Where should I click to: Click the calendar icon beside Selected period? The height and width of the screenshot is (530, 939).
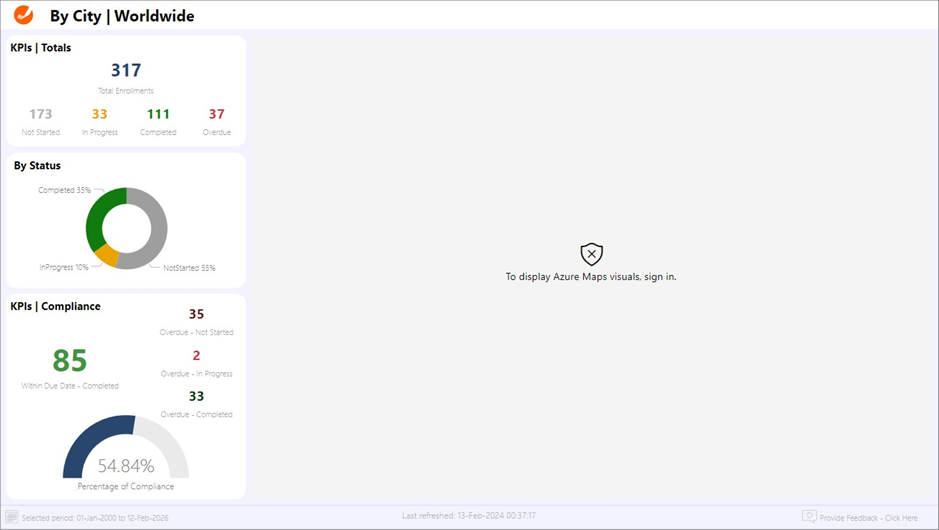[x=12, y=517]
